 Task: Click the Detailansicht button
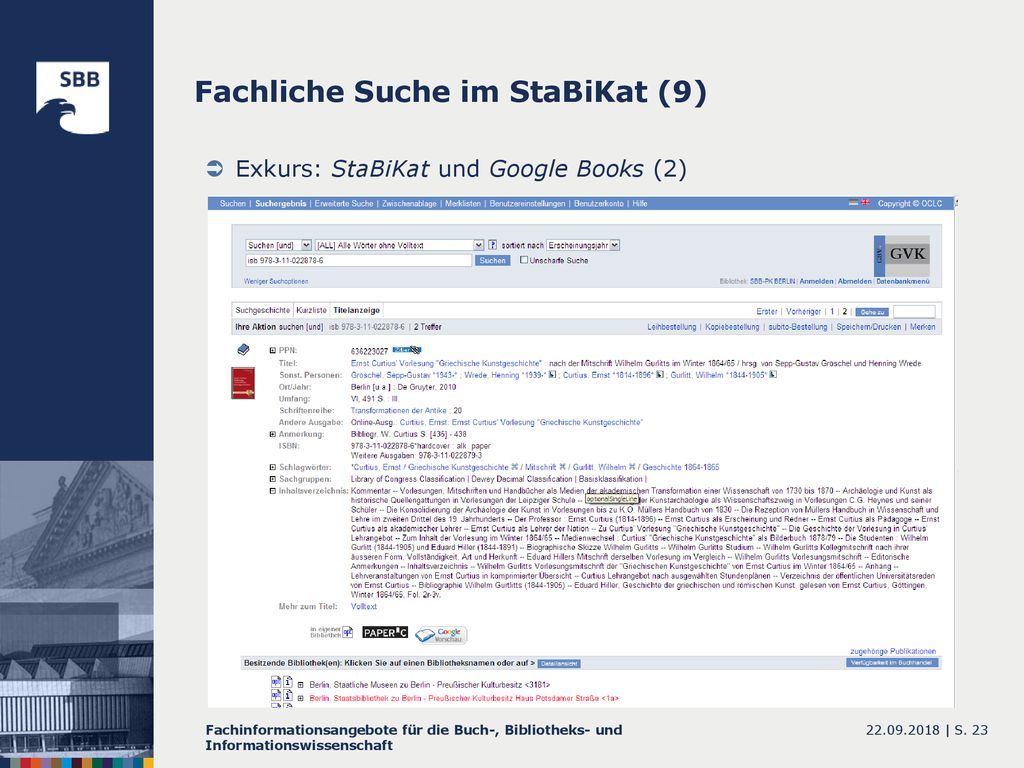click(x=559, y=664)
